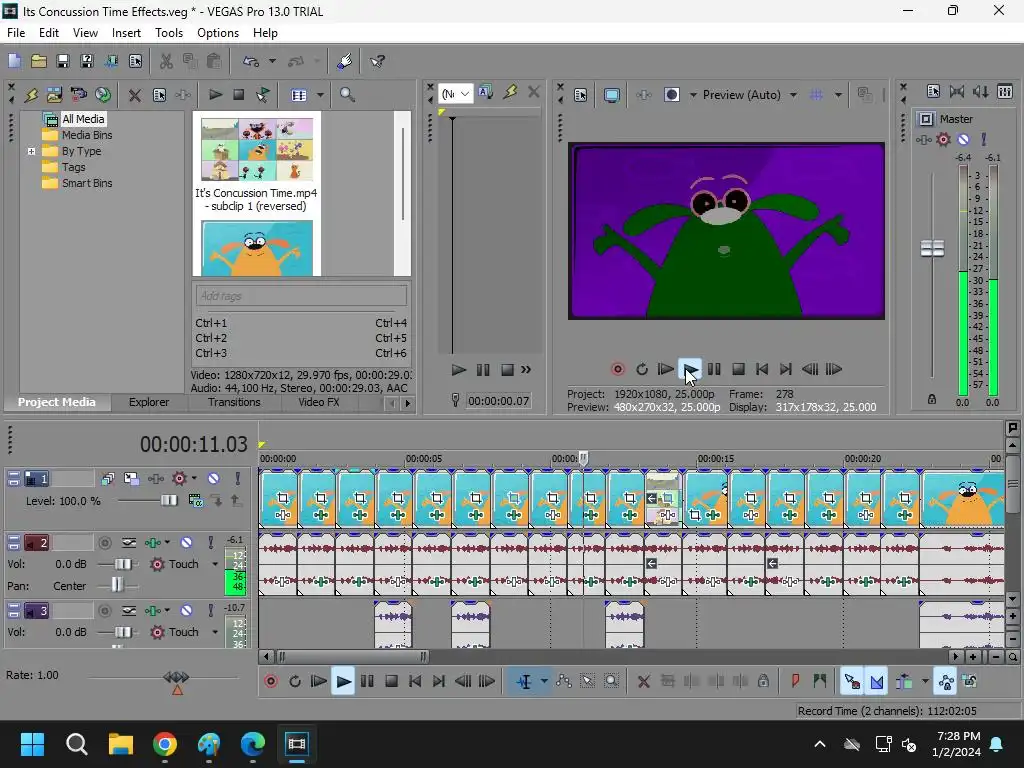Remove selected media with the X icon
The width and height of the screenshot is (1024, 768).
[x=135, y=95]
